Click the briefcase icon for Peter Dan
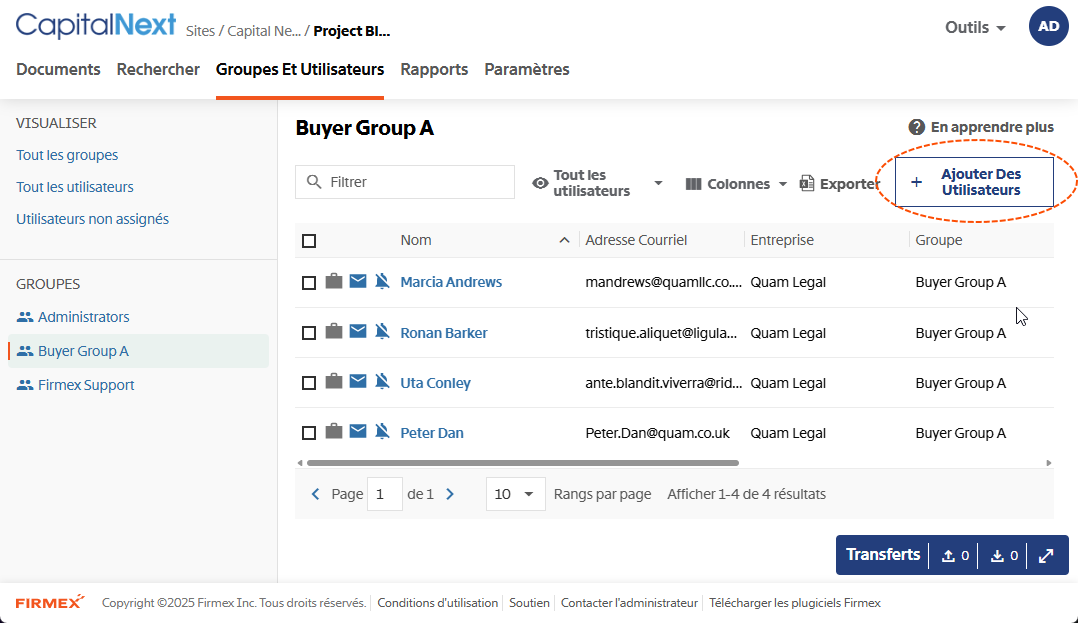 (x=333, y=432)
